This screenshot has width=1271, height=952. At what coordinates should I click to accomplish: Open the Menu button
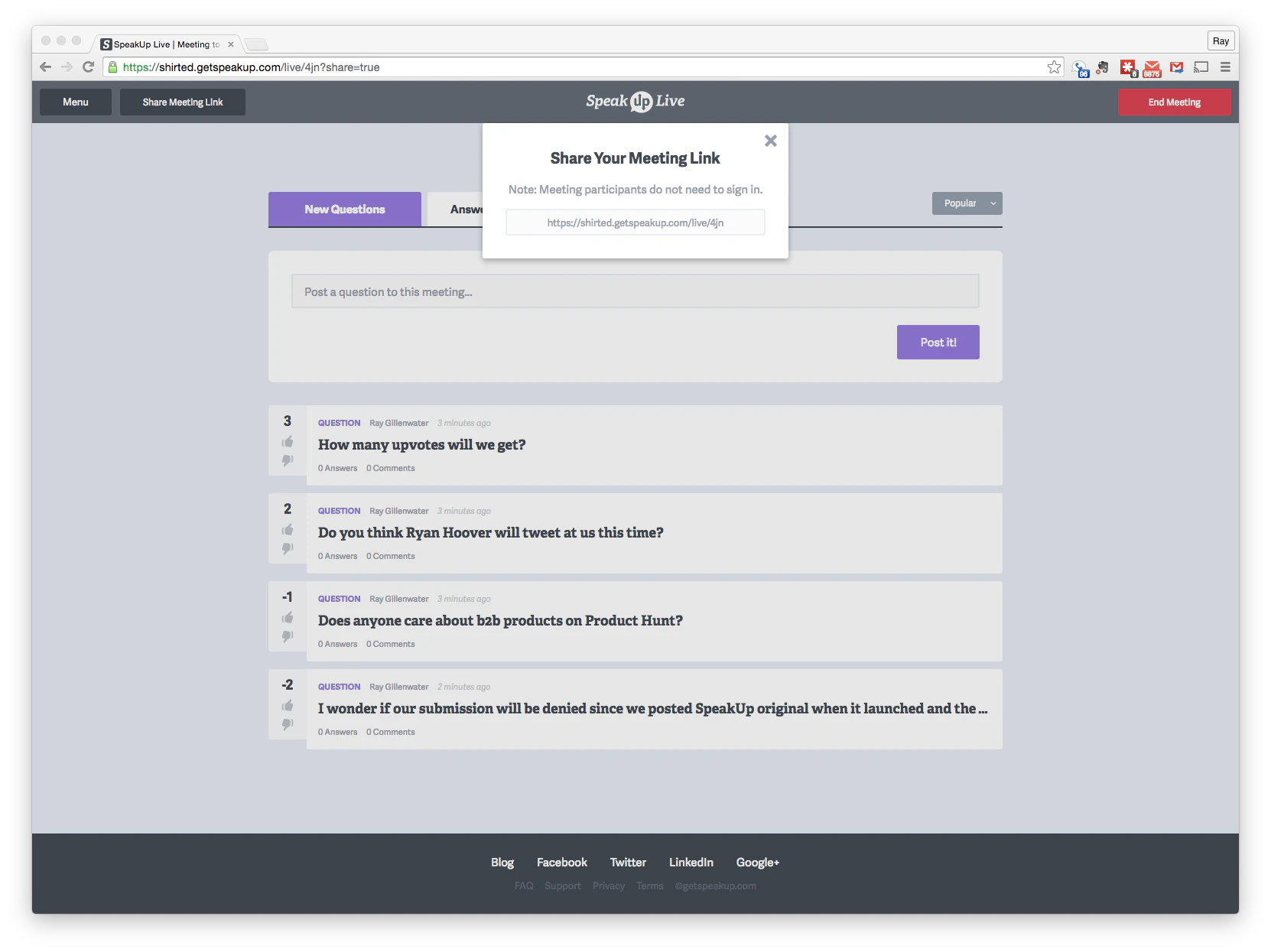click(76, 102)
